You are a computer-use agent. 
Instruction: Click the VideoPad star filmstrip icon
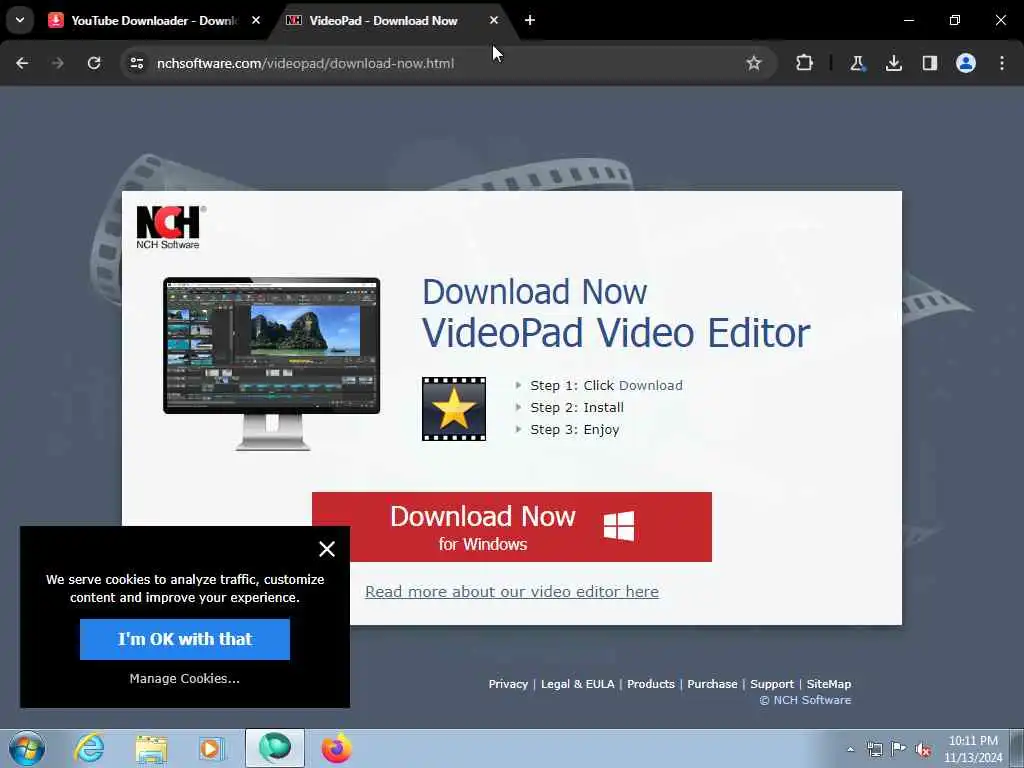454,409
